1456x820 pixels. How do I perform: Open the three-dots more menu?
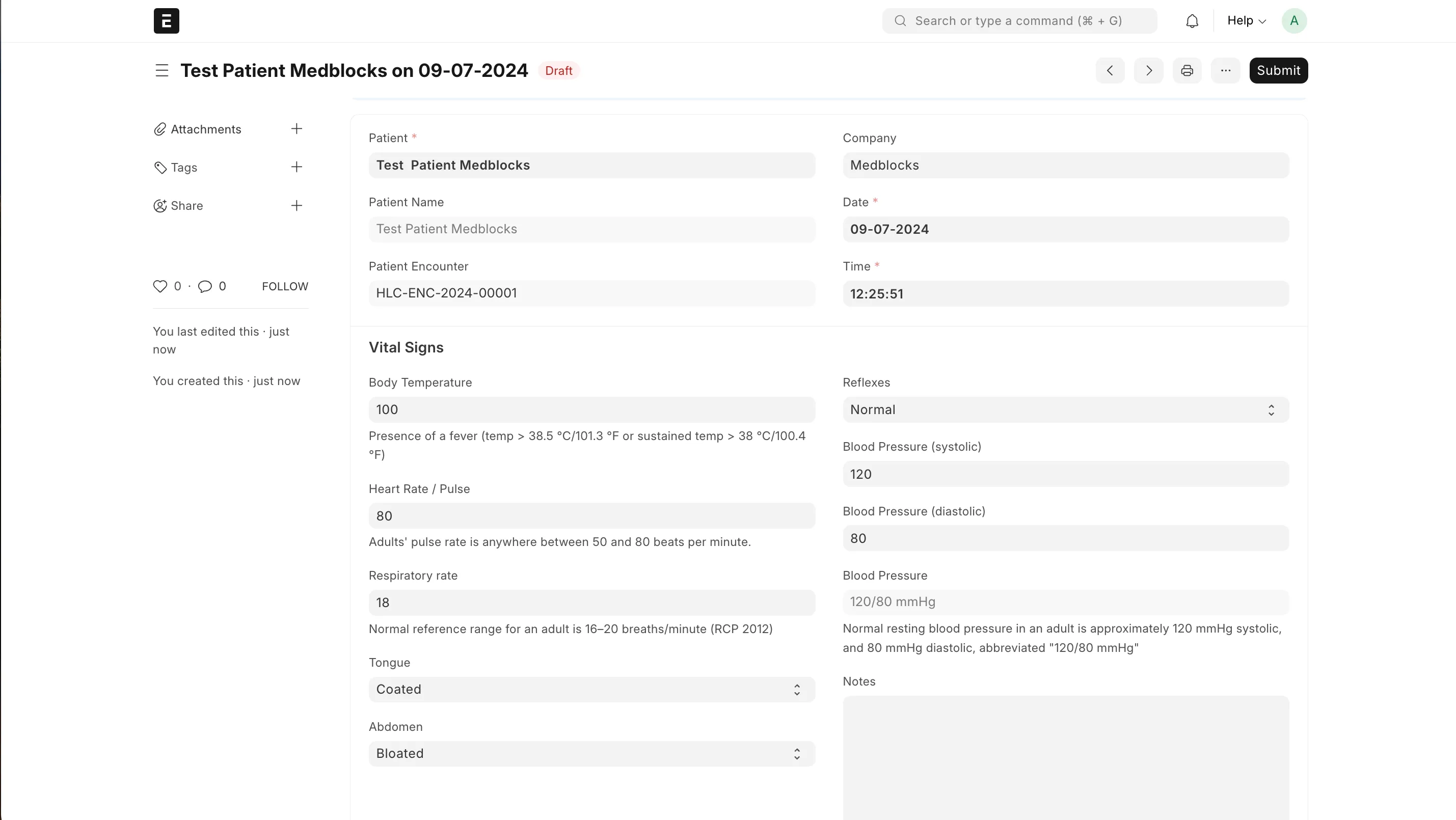point(1225,71)
